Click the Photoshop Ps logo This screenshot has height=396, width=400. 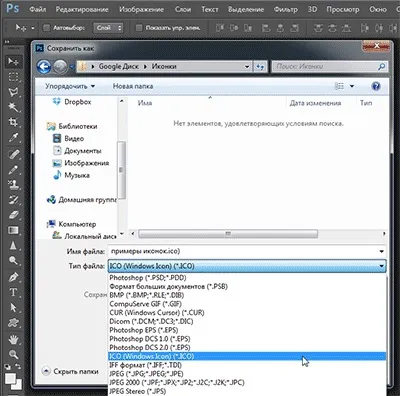(12, 8)
